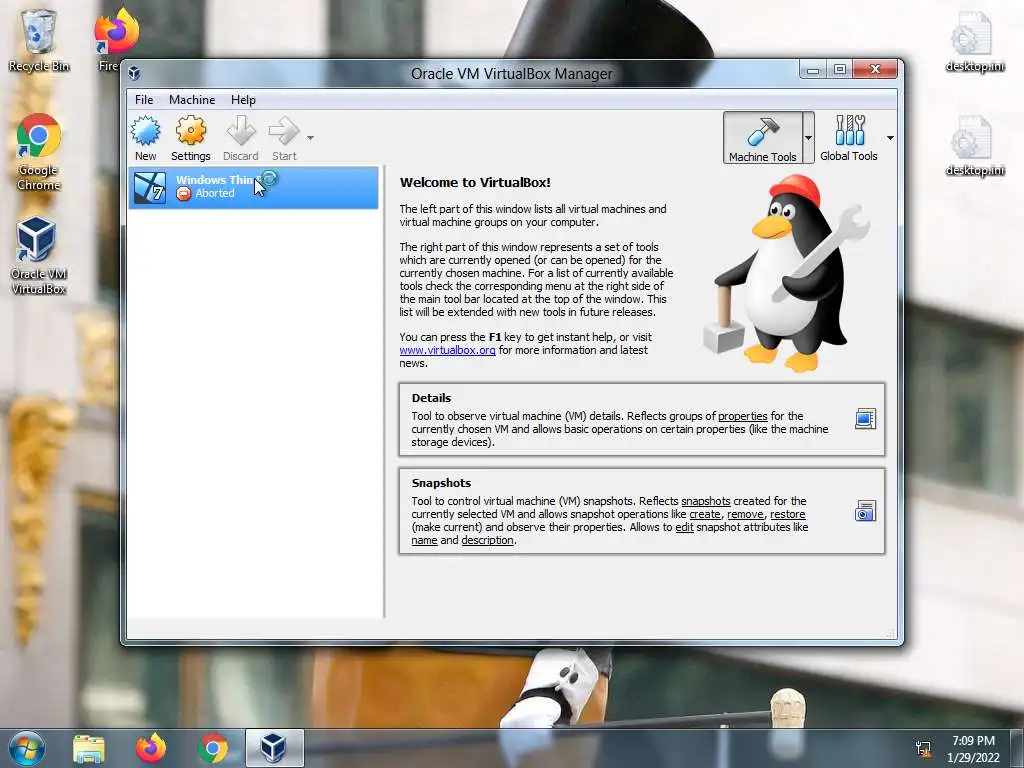Image resolution: width=1024 pixels, height=768 pixels.
Task: Open the Help menu
Action: click(x=243, y=100)
